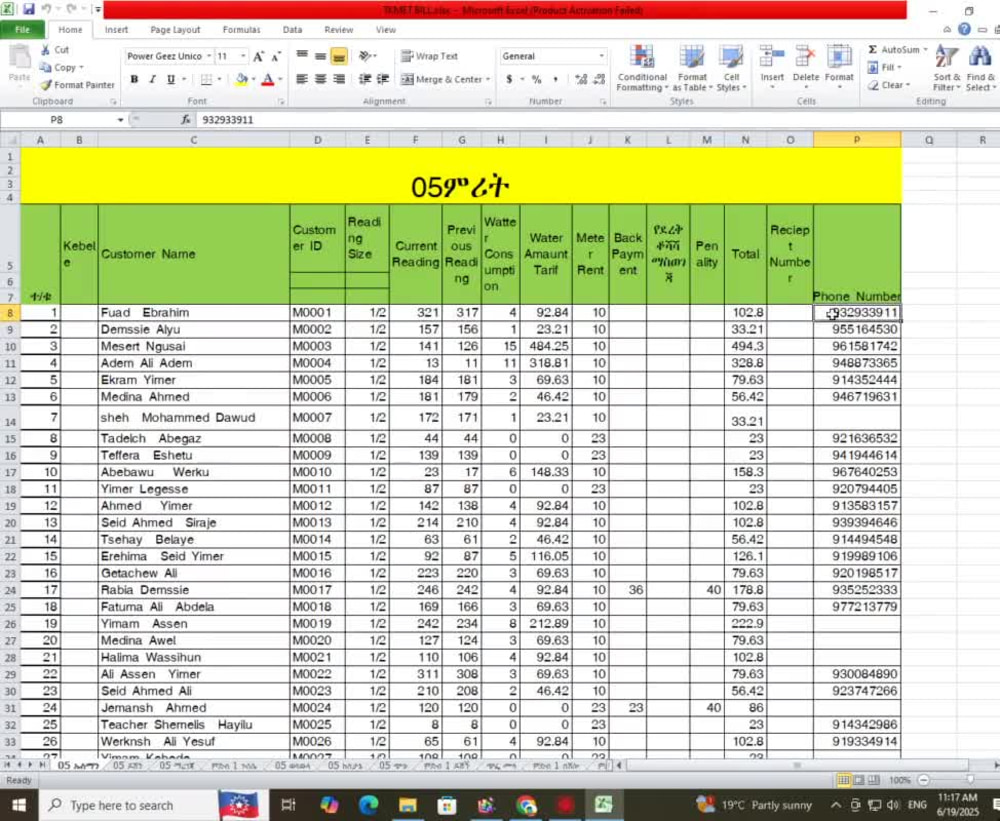1000x821 pixels.
Task: Select cell with name Fuad Ebrahim
Action: point(194,313)
